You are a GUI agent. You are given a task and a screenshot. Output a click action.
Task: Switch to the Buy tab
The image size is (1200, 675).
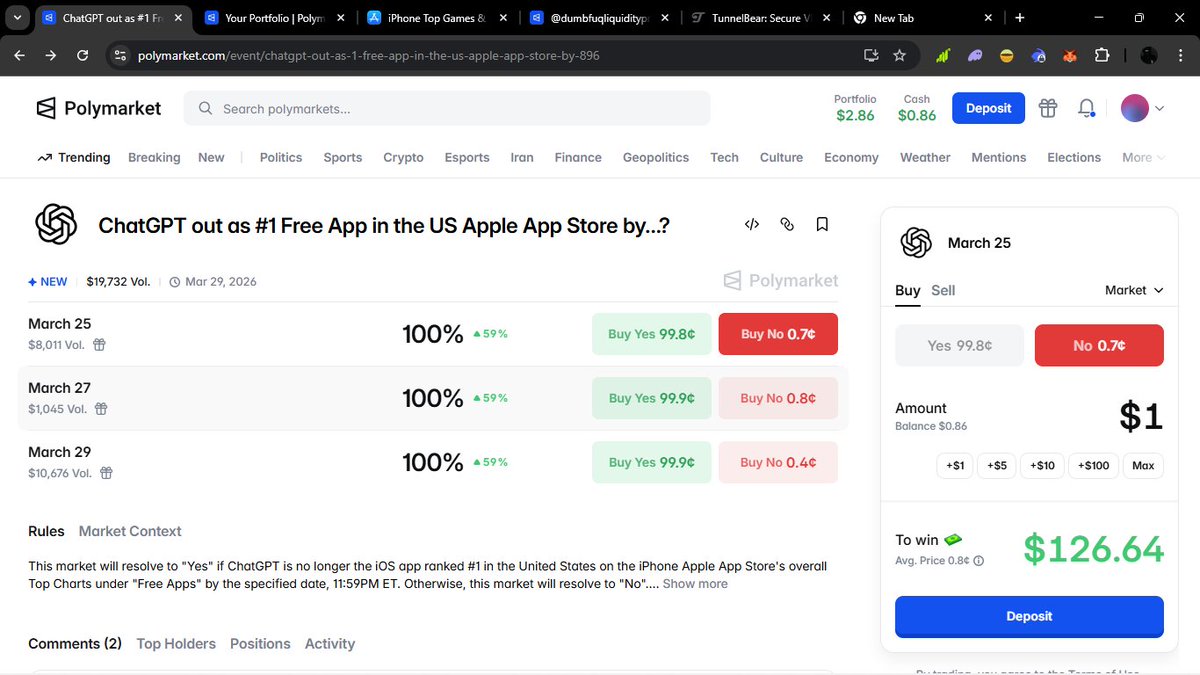907,290
